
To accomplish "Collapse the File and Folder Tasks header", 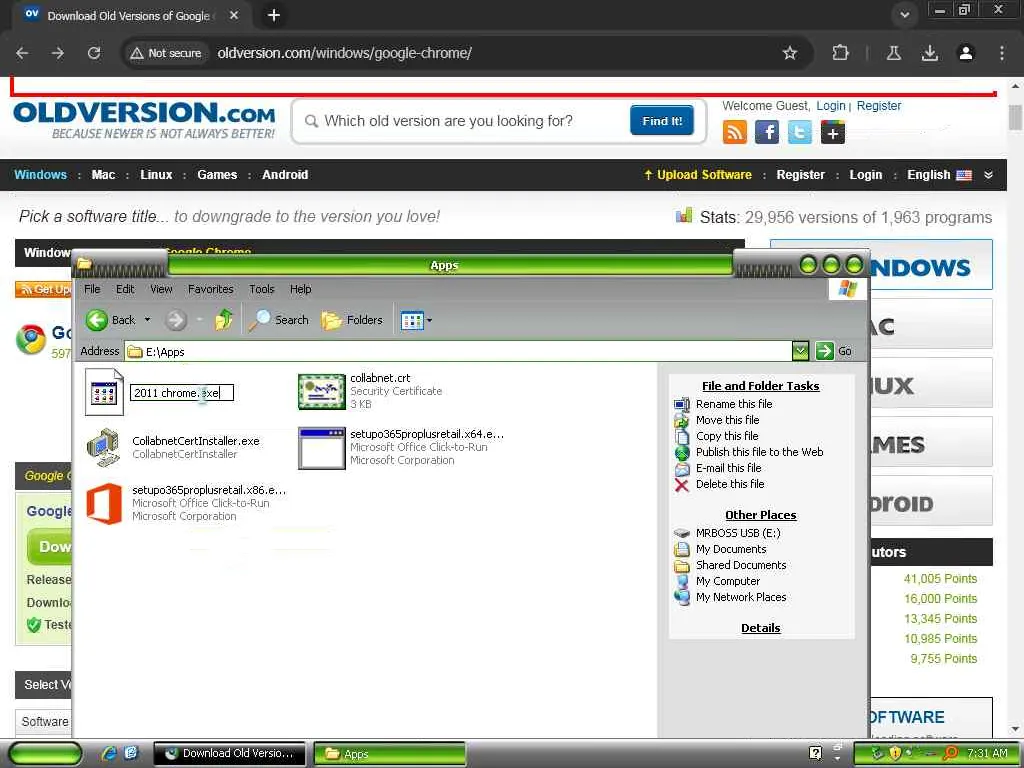I will 761,386.
